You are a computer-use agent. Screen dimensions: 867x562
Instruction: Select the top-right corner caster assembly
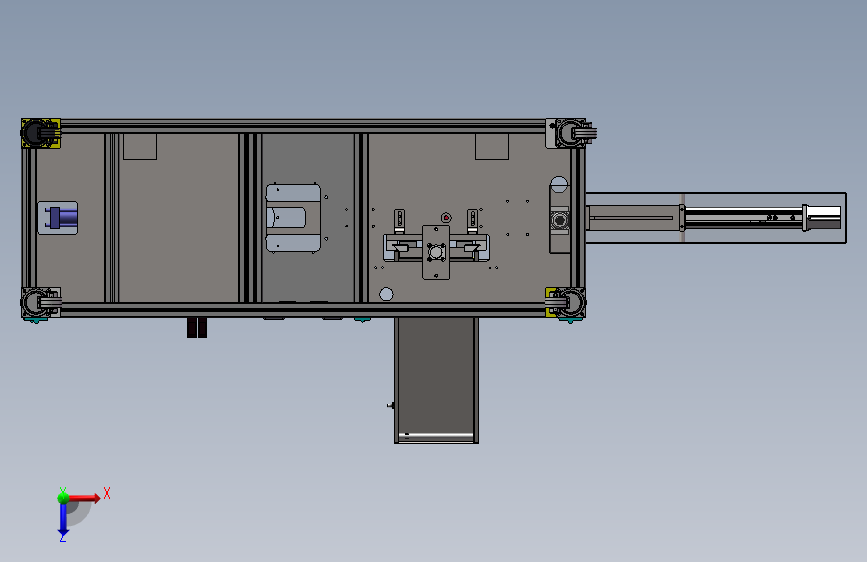pos(570,133)
